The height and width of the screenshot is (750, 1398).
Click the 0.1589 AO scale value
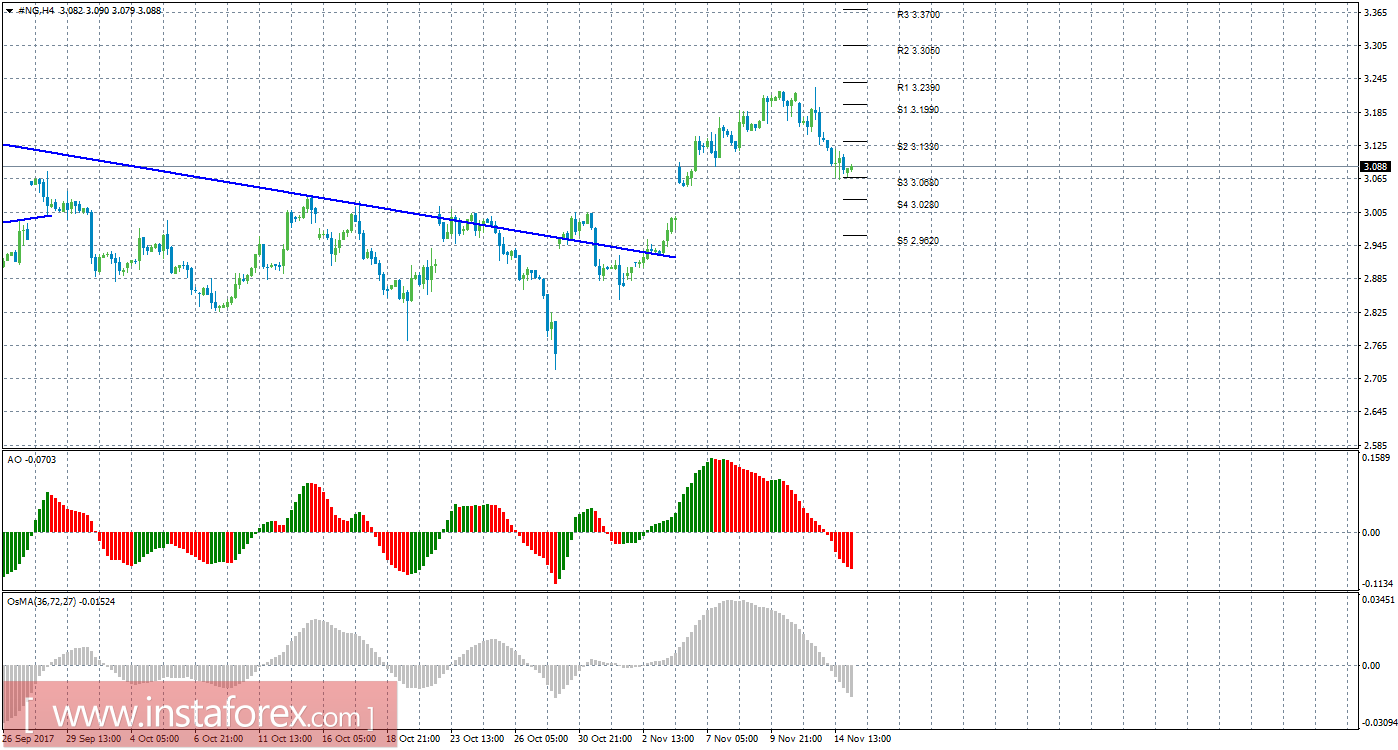[1377, 458]
